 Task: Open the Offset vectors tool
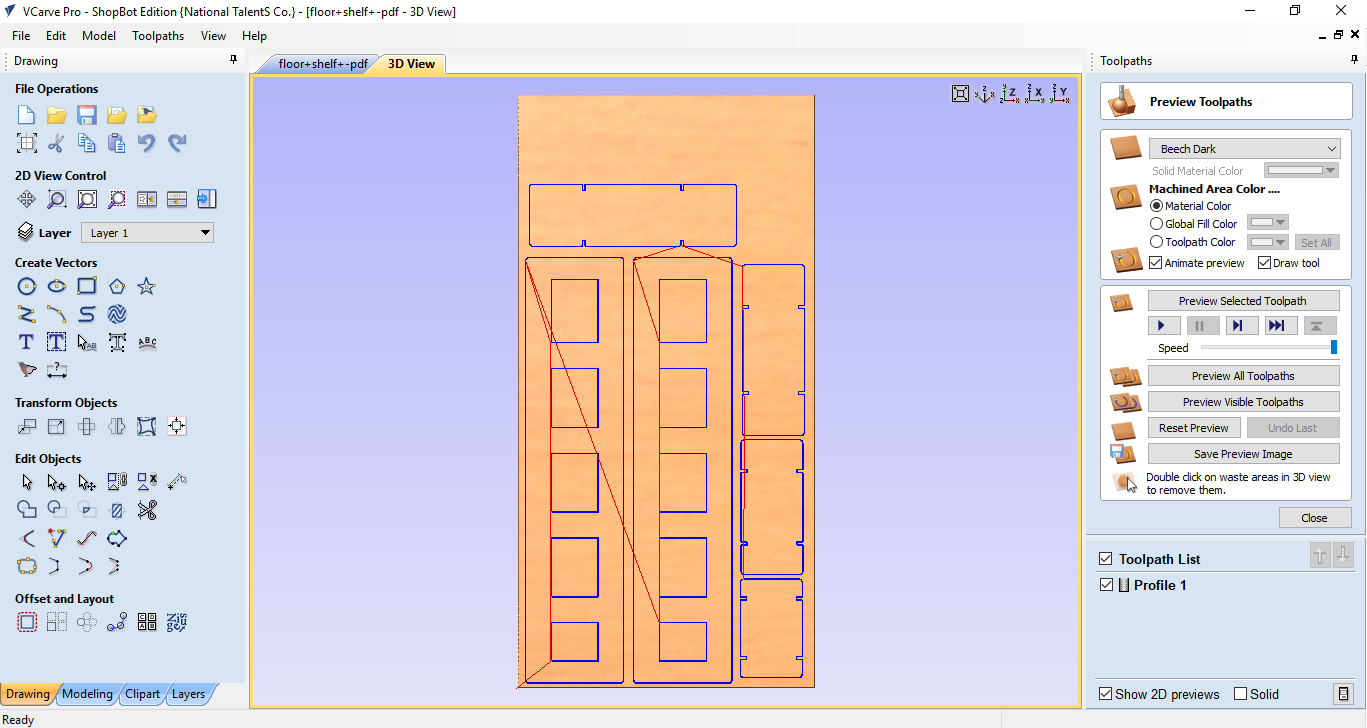pos(27,623)
